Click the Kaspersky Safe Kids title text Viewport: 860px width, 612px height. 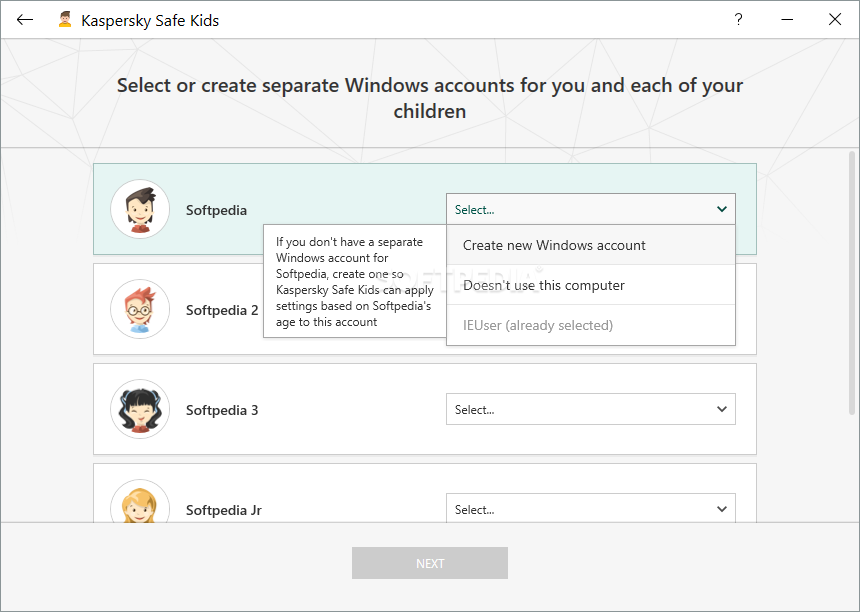click(150, 20)
